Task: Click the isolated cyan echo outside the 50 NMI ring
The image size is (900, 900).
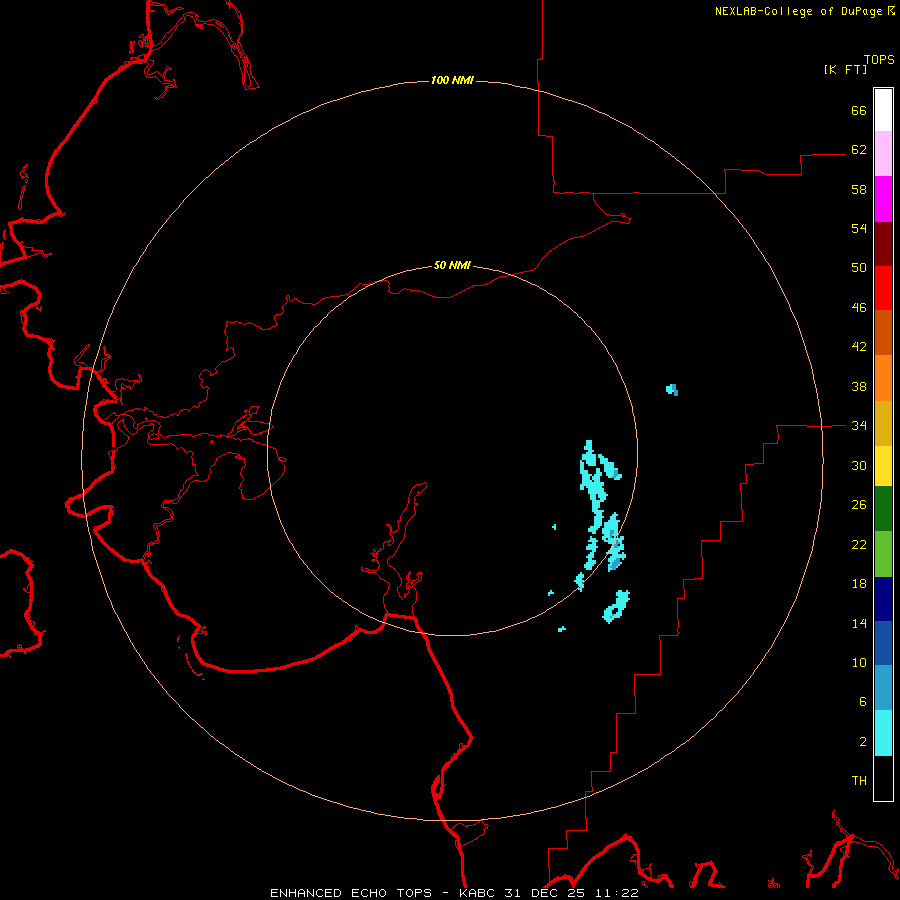Action: click(672, 390)
